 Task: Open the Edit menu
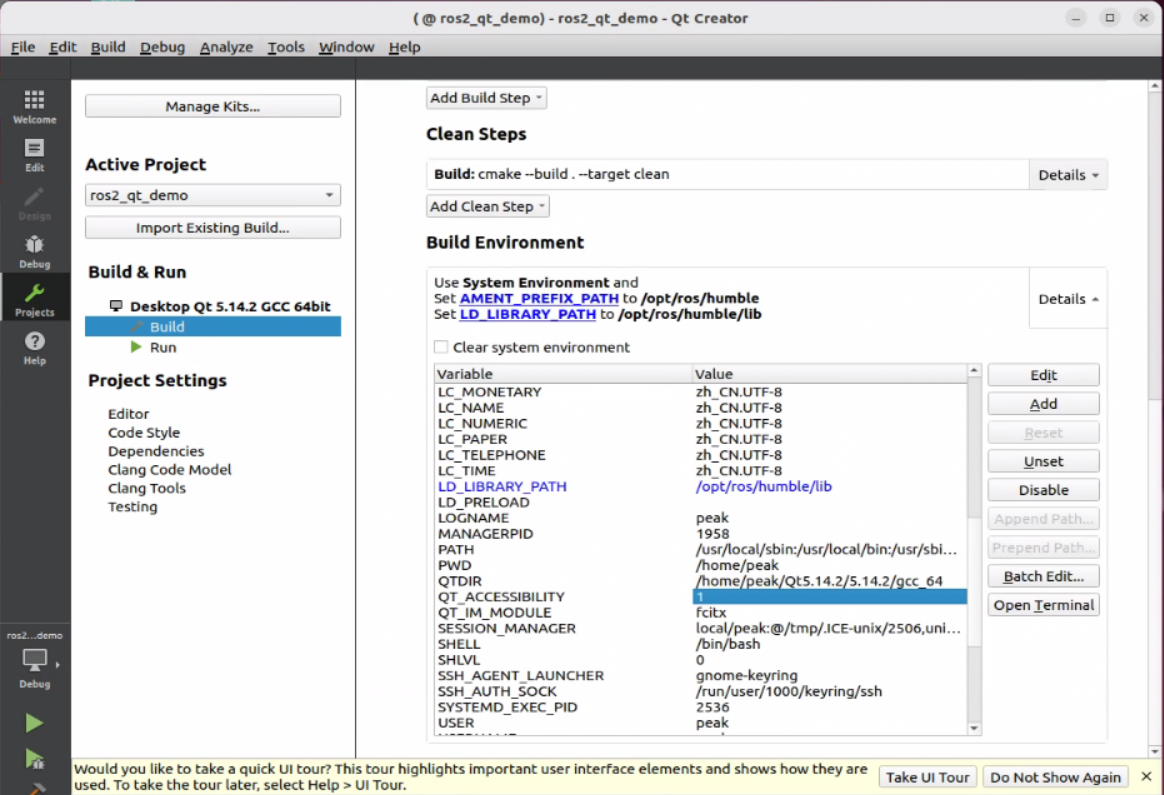[x=63, y=47]
